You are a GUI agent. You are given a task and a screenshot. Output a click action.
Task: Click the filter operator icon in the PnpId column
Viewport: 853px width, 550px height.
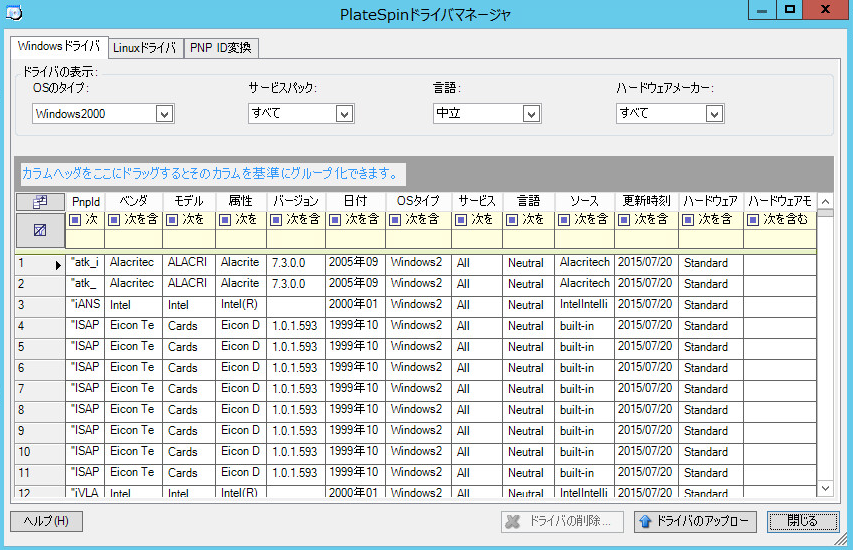click(x=76, y=219)
